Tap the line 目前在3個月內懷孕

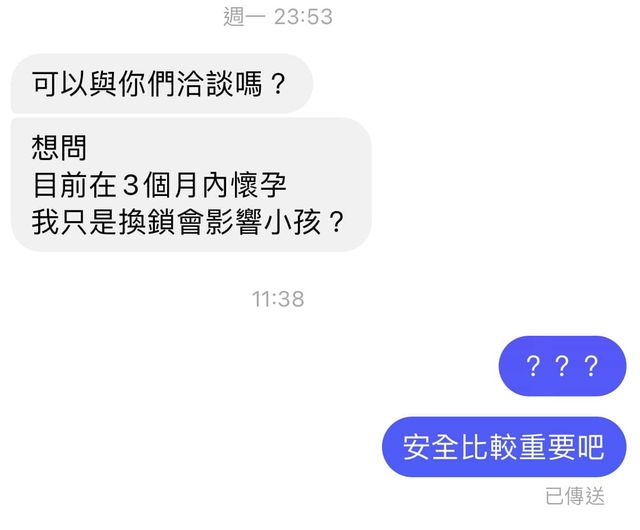159,185
